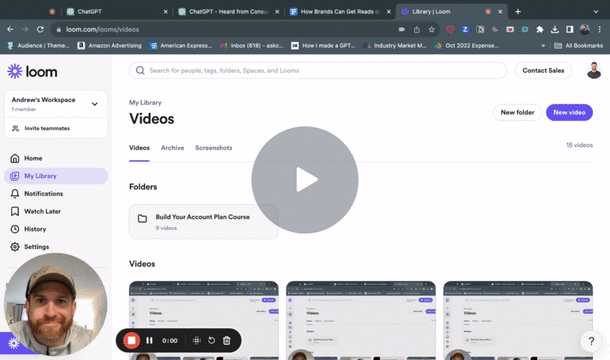The width and height of the screenshot is (610, 360).
Task: Click the 18 videos count text
Action: click(x=579, y=145)
